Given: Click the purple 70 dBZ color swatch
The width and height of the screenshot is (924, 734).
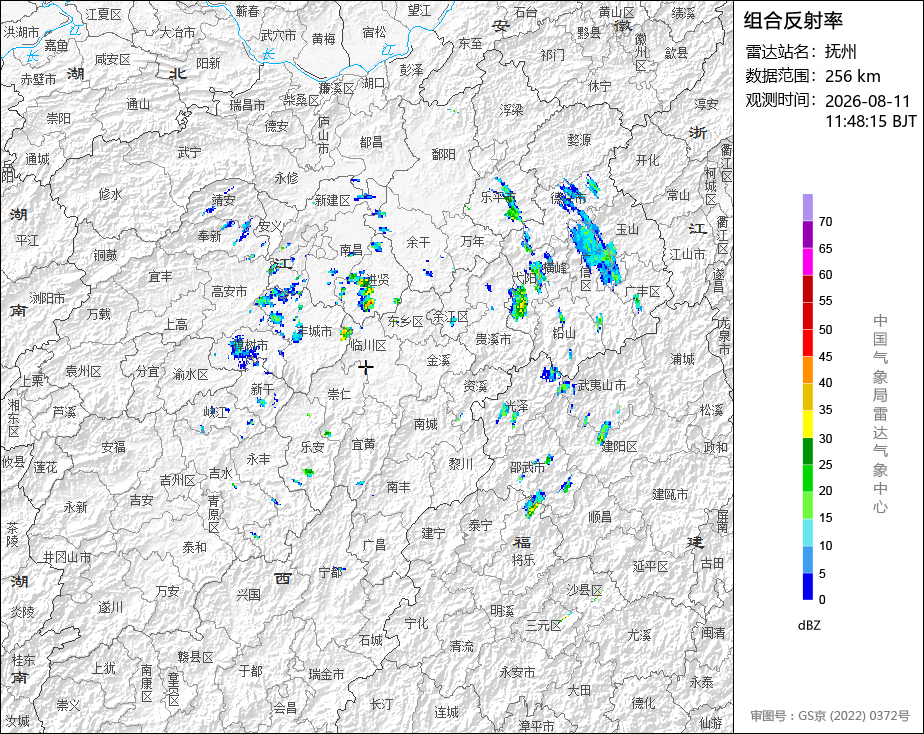Looking at the screenshot, I should point(807,207).
